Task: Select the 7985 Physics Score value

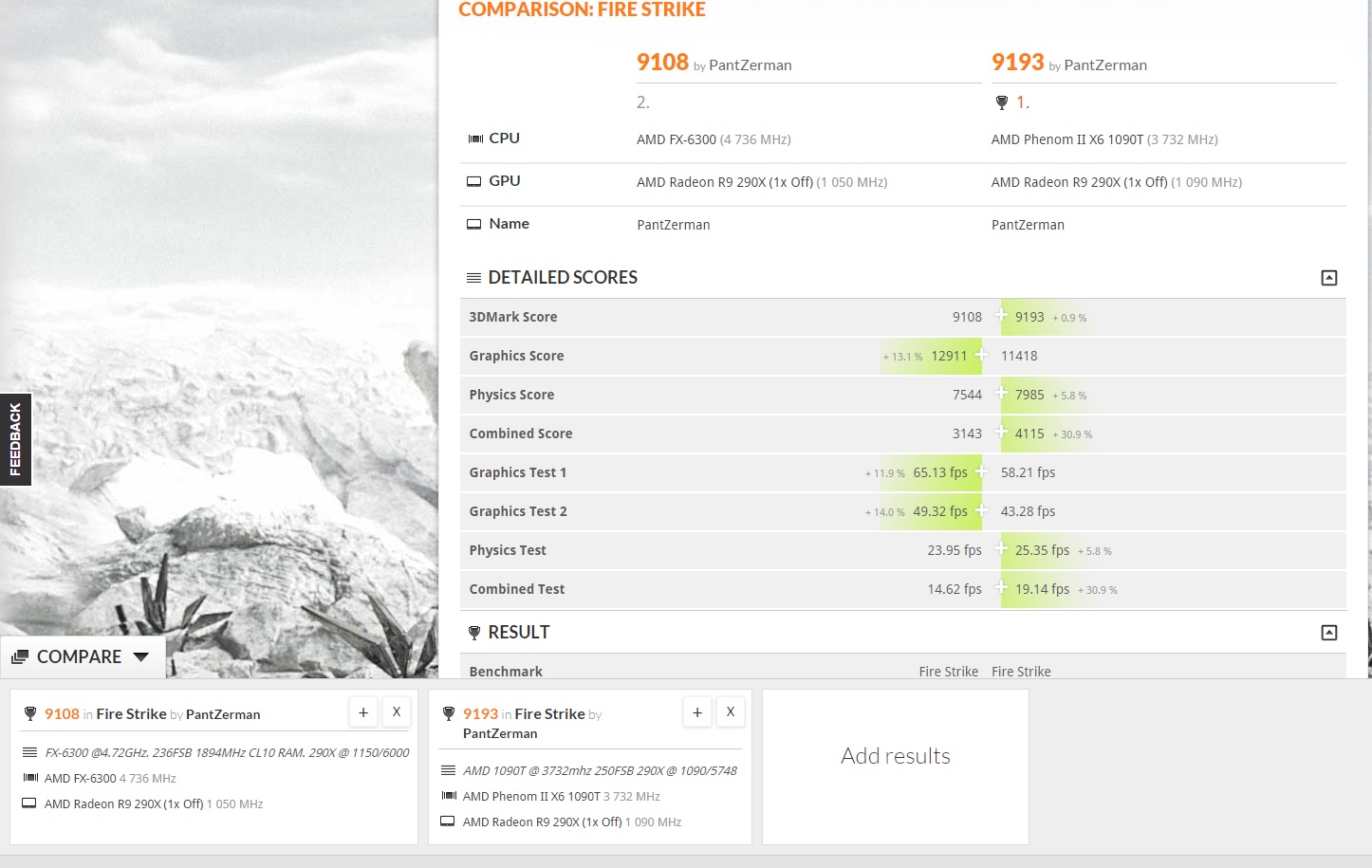Action: click(x=1029, y=395)
